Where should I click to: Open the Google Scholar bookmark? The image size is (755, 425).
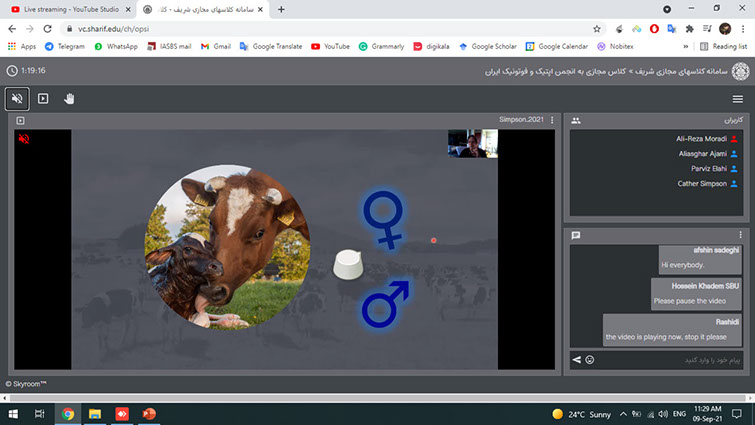(495, 46)
